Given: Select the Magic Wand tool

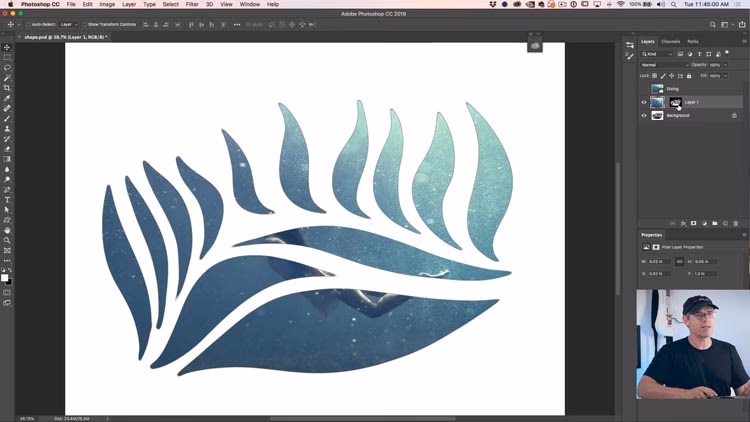Looking at the screenshot, I should [7, 78].
